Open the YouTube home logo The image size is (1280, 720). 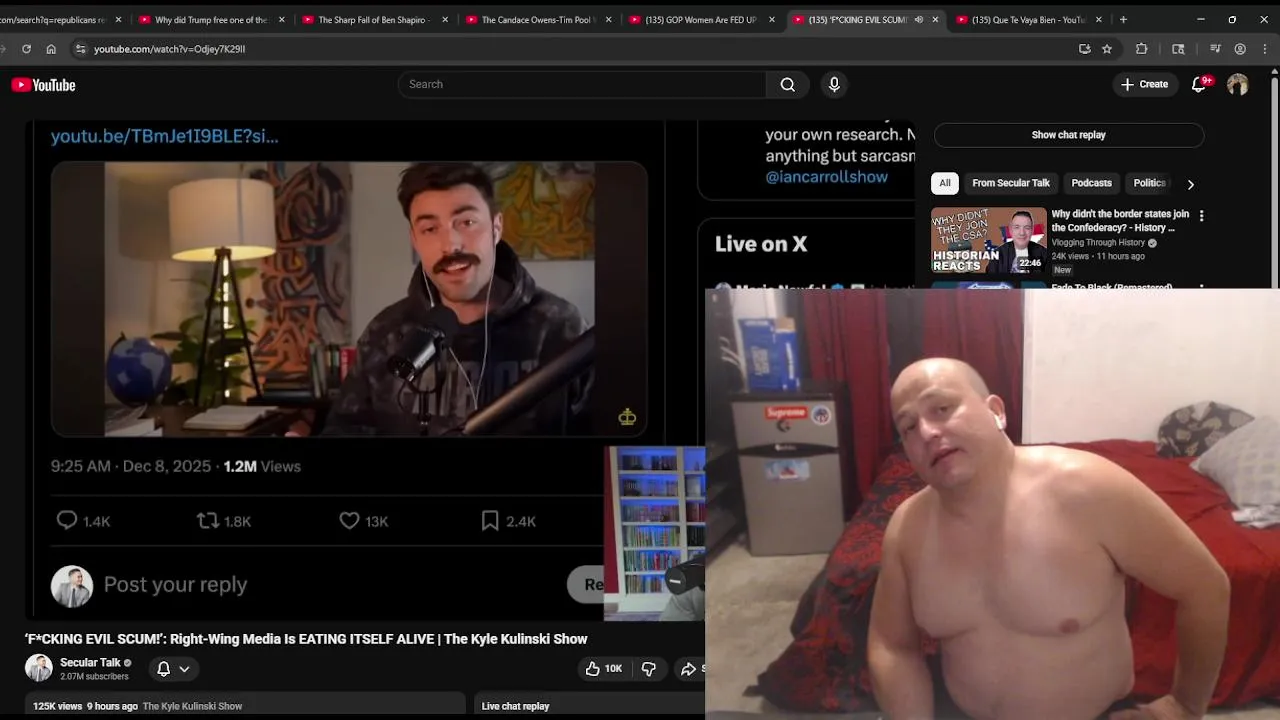pos(43,85)
